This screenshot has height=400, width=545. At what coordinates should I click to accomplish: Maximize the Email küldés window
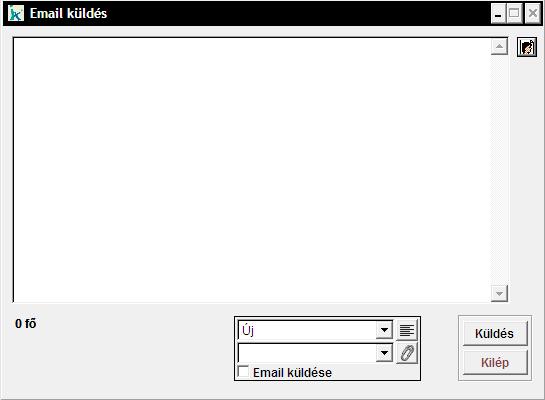coord(514,14)
